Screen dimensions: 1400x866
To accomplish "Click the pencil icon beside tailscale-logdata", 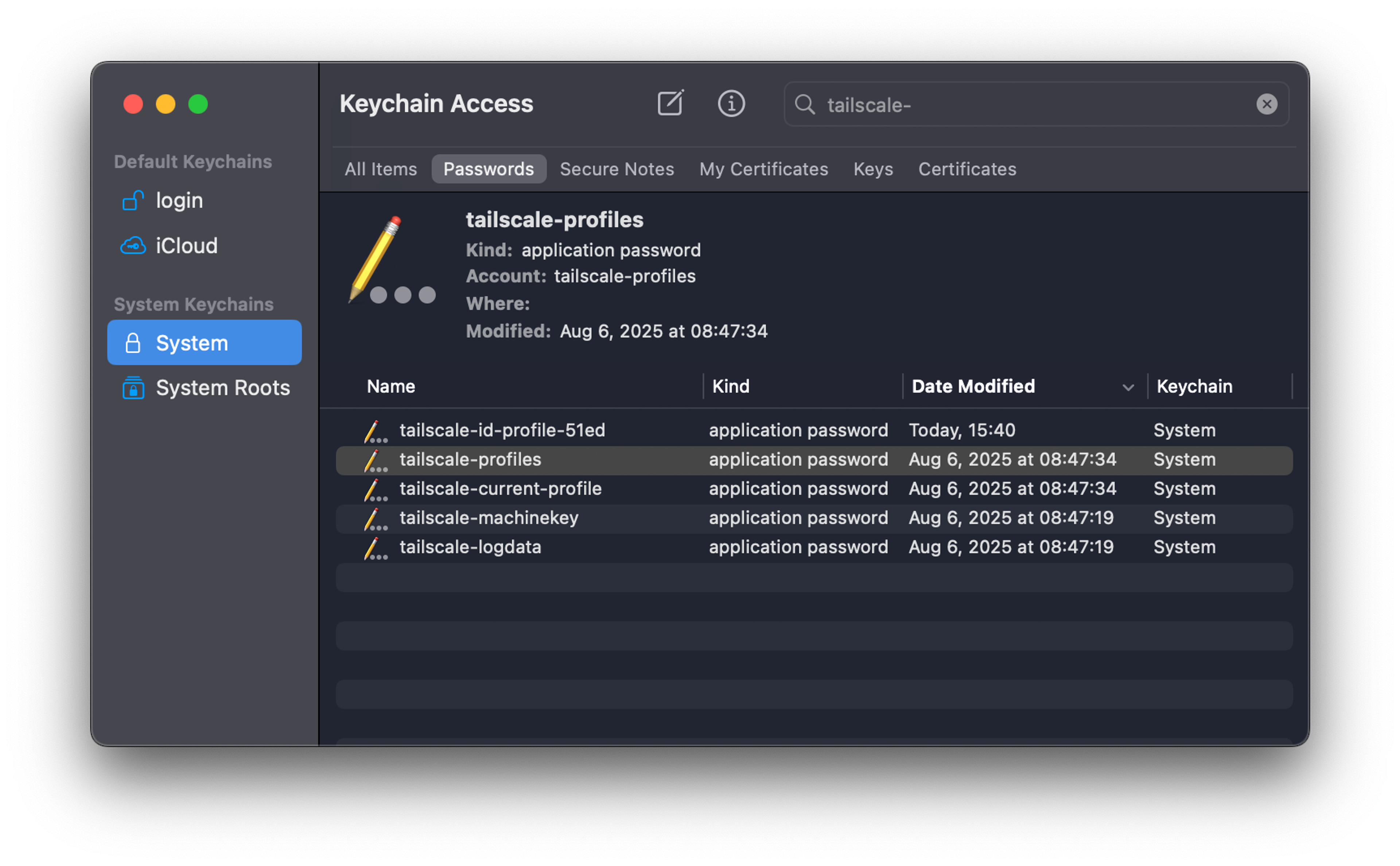I will click(x=375, y=548).
